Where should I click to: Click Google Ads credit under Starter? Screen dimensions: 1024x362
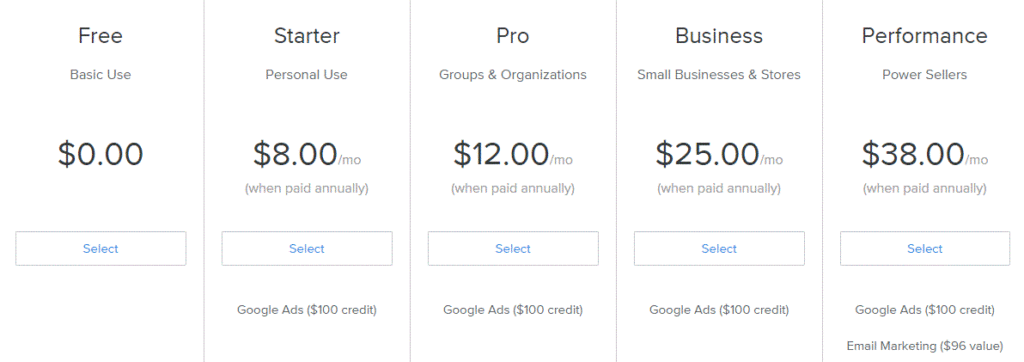[x=307, y=310]
